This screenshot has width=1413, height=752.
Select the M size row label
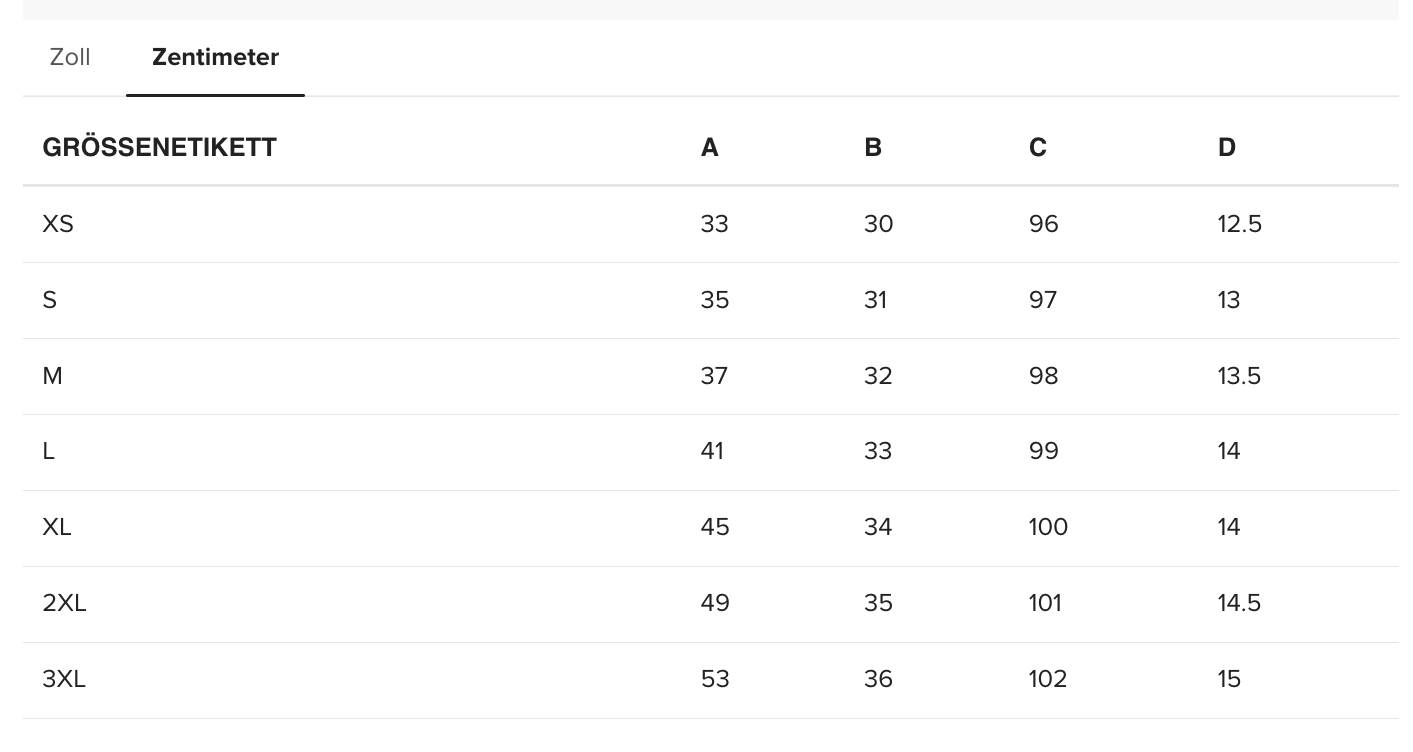coord(52,376)
